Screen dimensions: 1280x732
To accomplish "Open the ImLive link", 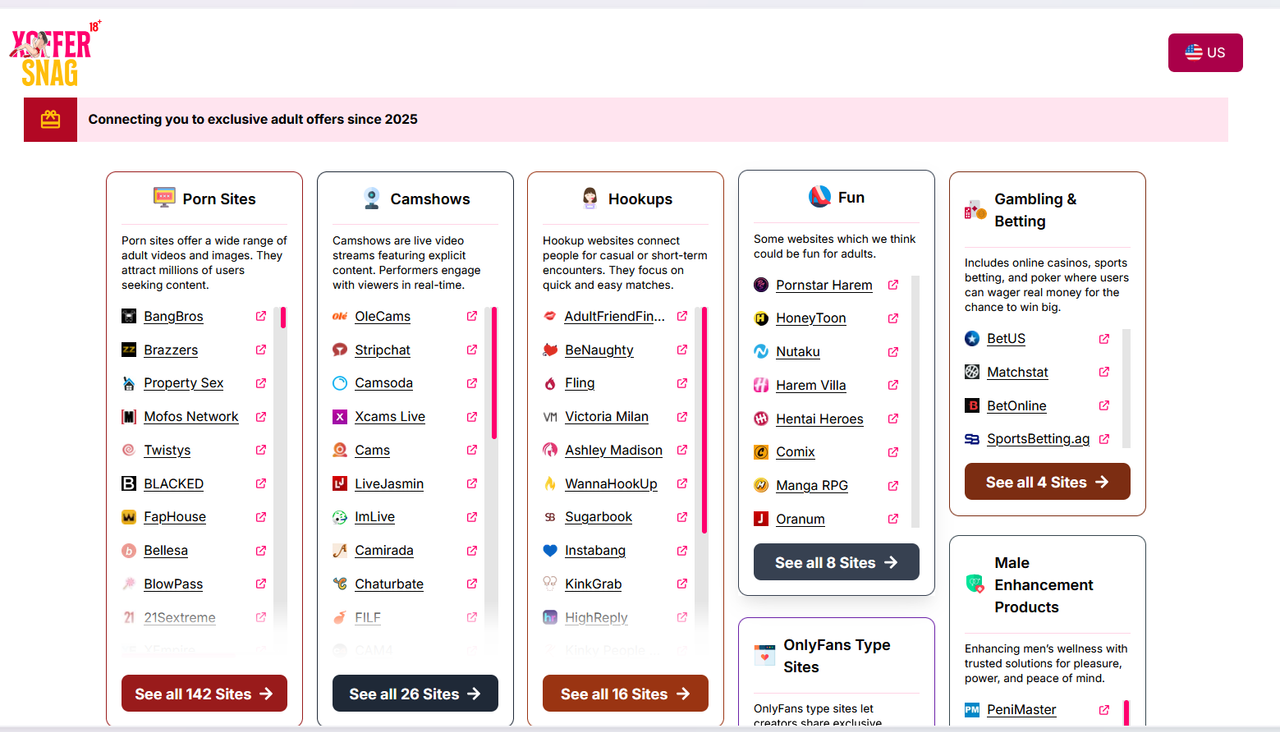I will (x=375, y=517).
